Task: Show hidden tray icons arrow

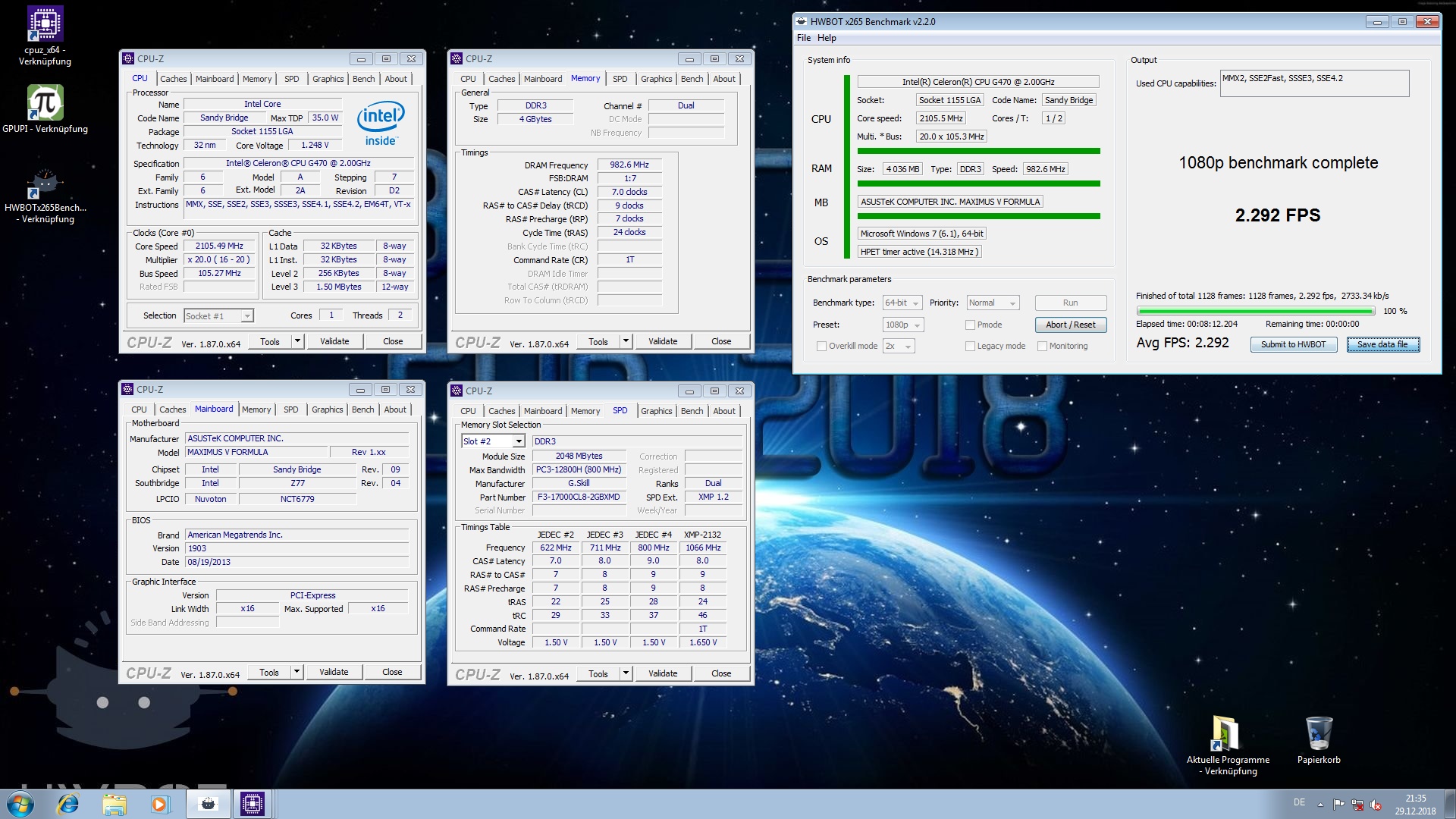Action: point(1320,805)
